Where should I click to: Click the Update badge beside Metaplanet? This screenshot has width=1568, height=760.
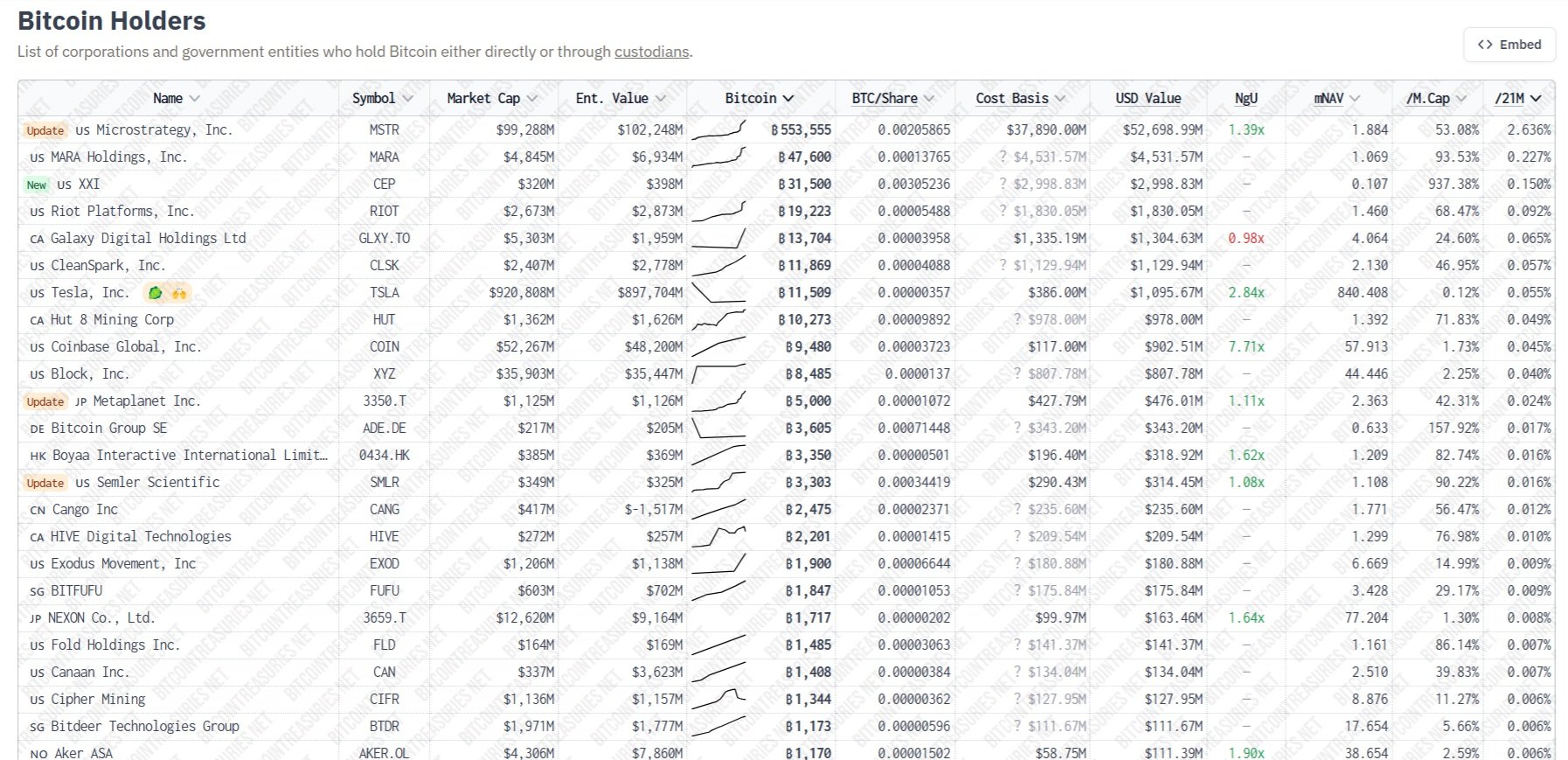point(45,401)
